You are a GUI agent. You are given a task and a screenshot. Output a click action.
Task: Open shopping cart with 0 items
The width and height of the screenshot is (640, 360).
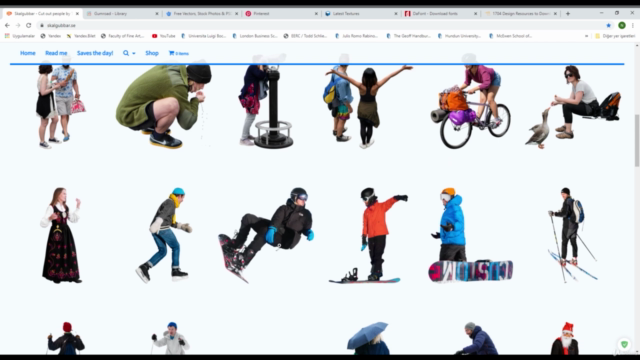tap(178, 53)
